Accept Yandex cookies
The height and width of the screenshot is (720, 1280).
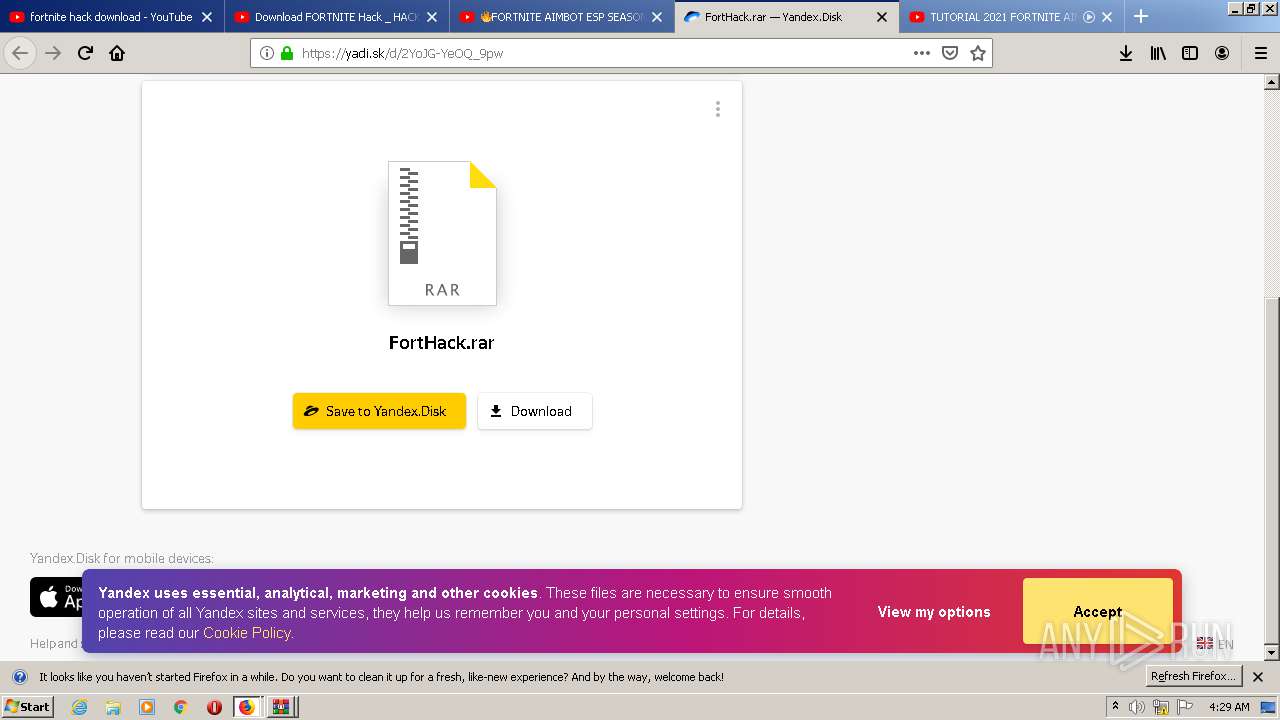click(1097, 611)
